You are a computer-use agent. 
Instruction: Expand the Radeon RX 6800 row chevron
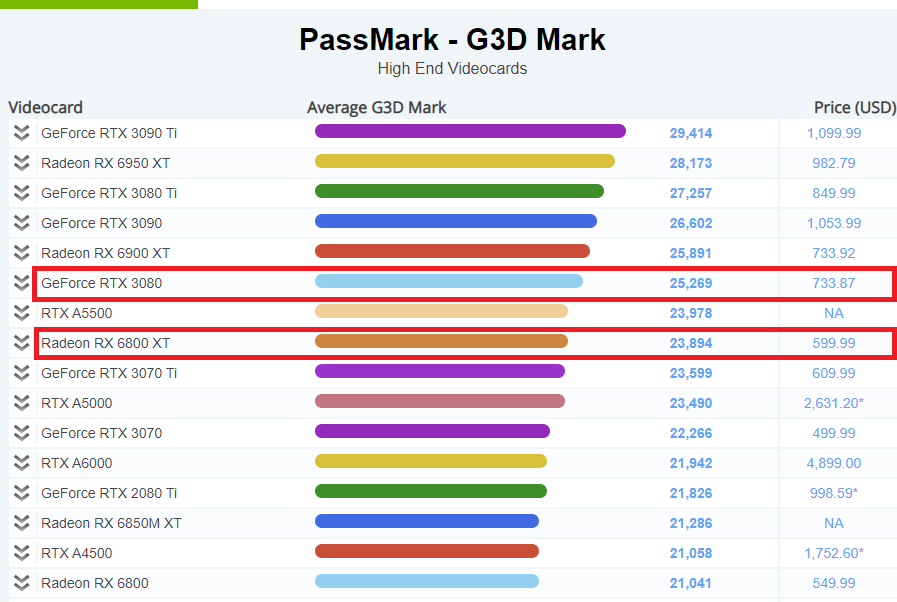21,583
